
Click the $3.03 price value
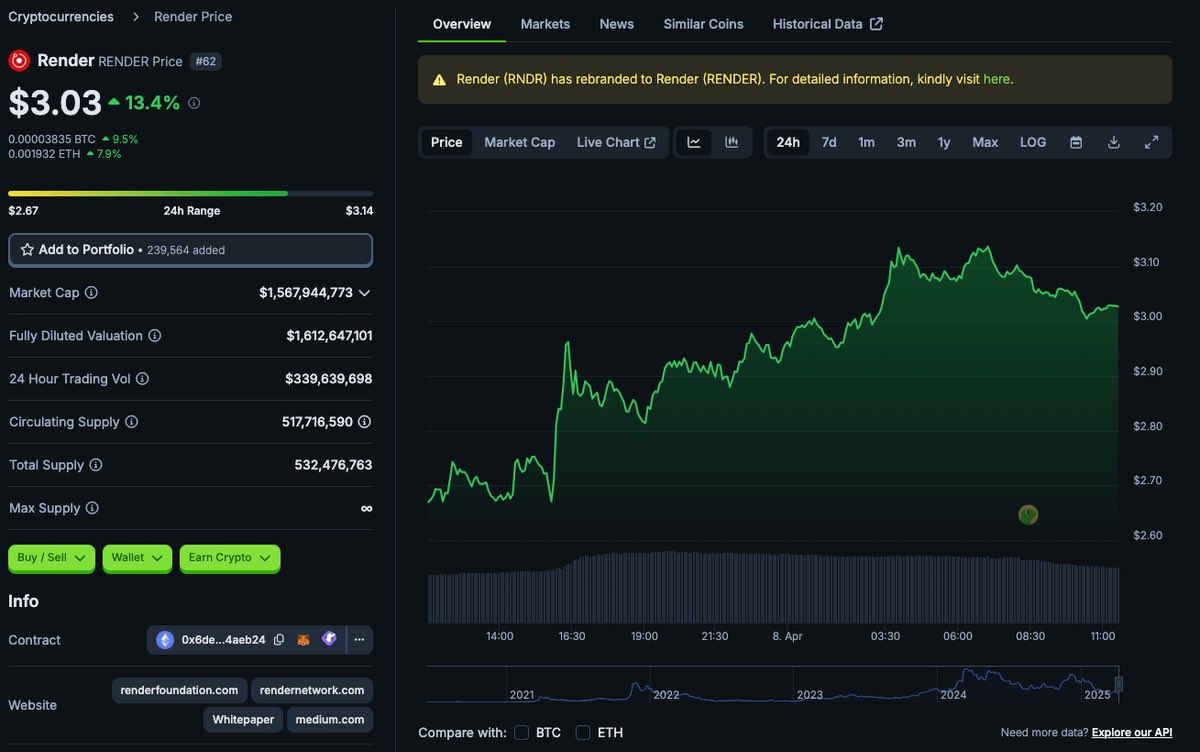tap(55, 103)
